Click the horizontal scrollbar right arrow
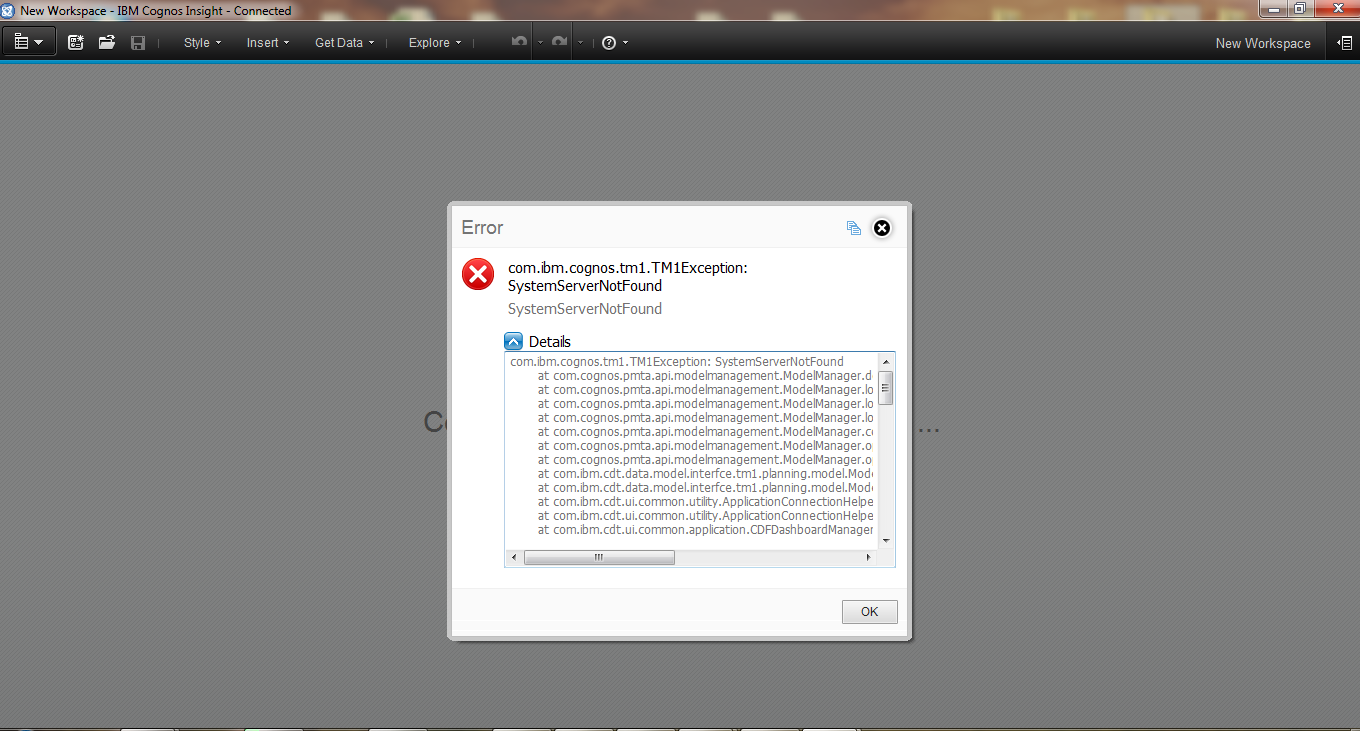1360x731 pixels. pos(868,557)
